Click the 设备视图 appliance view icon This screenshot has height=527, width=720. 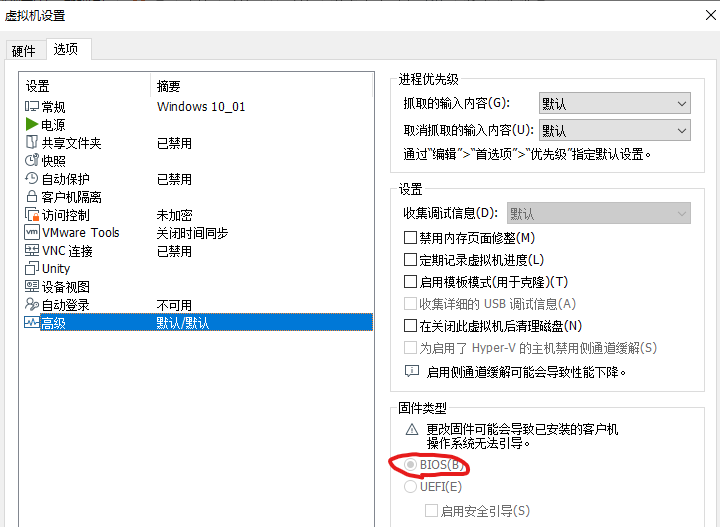pos(32,286)
